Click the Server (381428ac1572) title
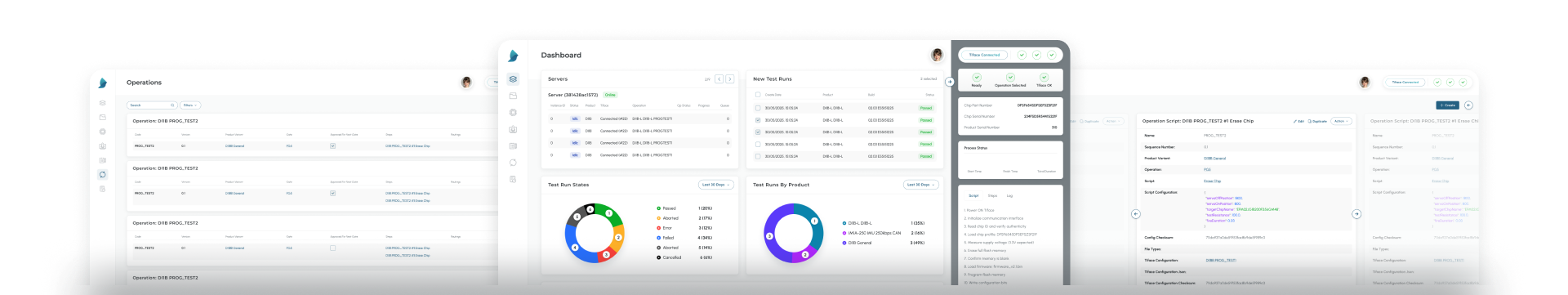The height and width of the screenshot is (295, 1568). [572, 95]
